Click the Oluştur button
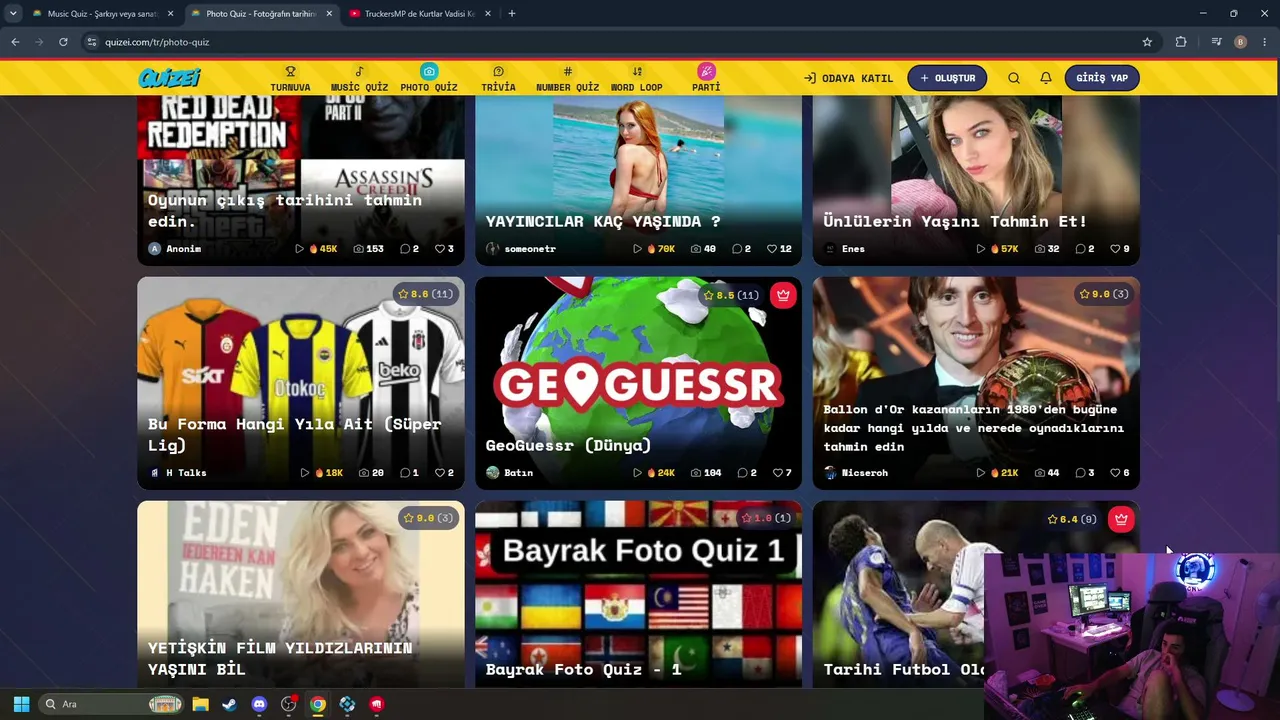This screenshot has width=1280, height=720. point(947,78)
